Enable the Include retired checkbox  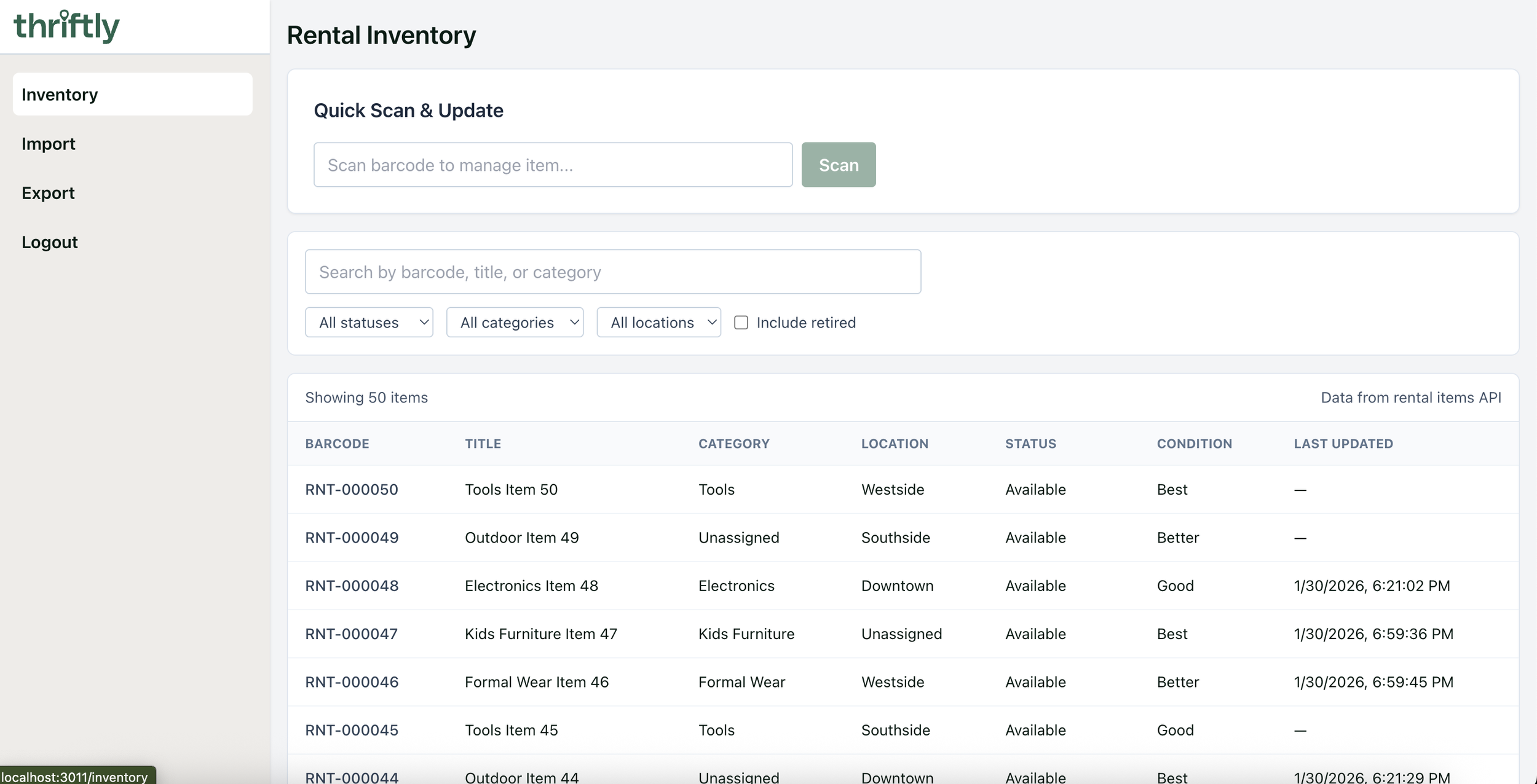point(741,323)
